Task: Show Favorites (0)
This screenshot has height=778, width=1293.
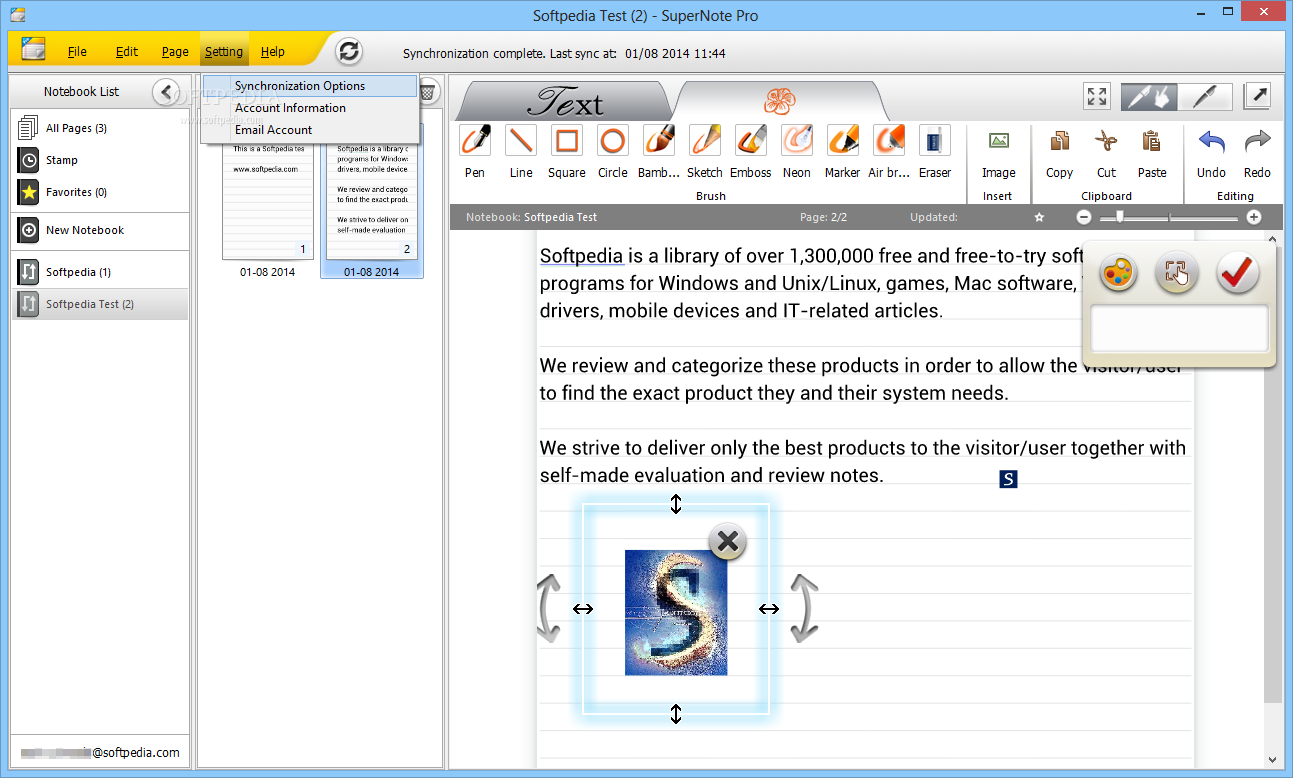Action: click(x=99, y=192)
